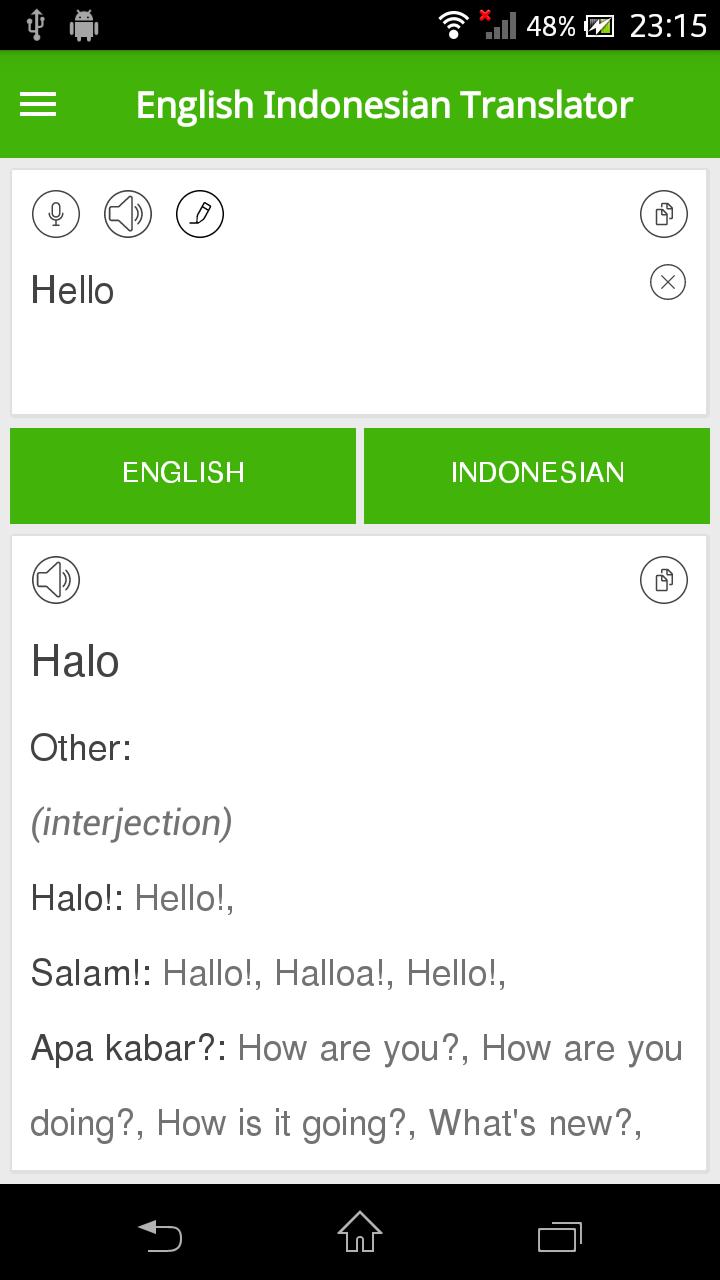Screen dimensions: 720x1280
Task: Tap the translated word Halo
Action: click(75, 662)
